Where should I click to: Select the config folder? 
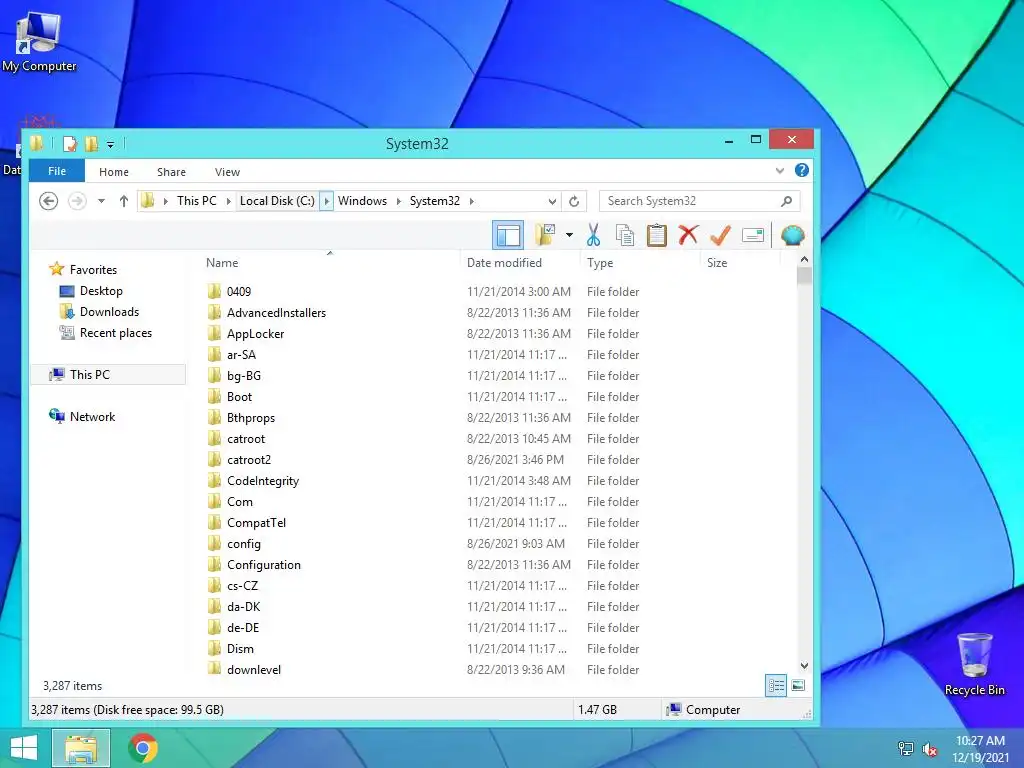point(244,543)
